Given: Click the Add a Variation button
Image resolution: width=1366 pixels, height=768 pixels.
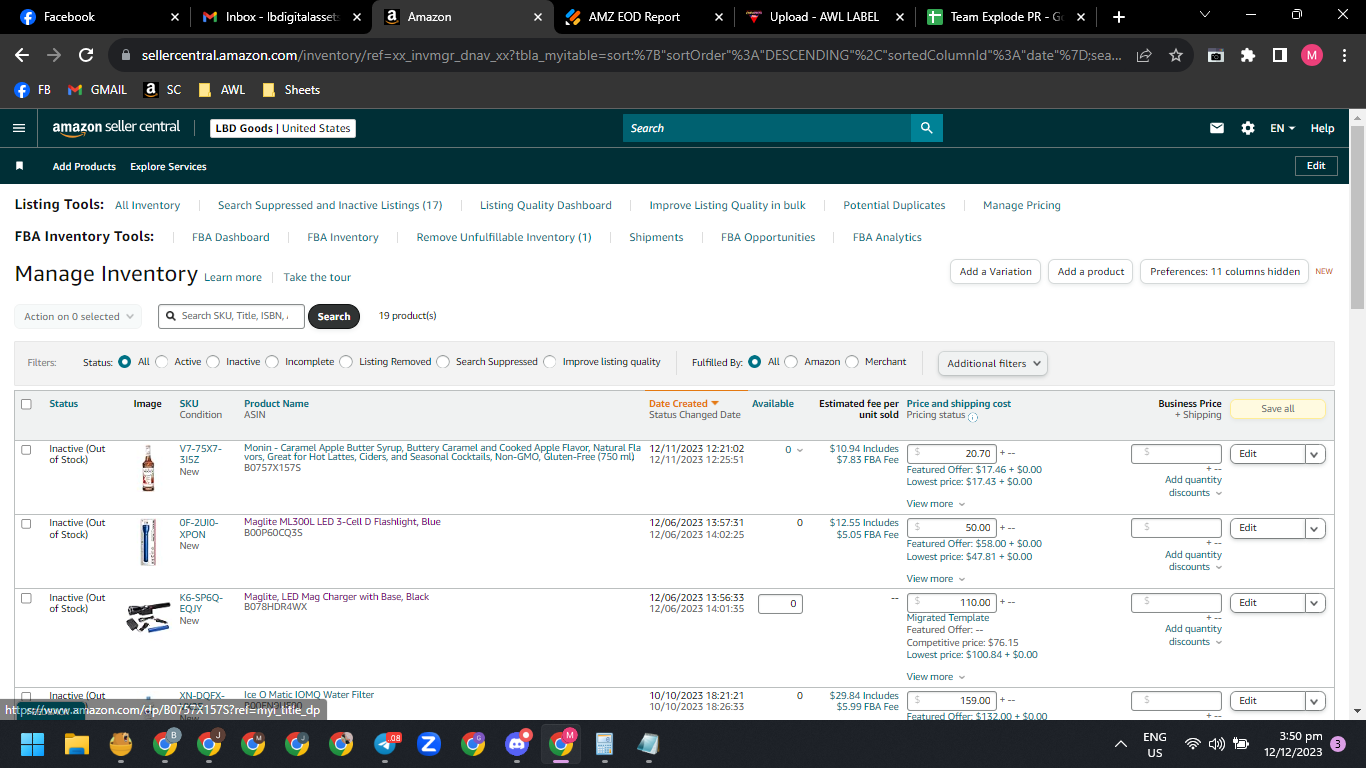Looking at the screenshot, I should pos(995,272).
